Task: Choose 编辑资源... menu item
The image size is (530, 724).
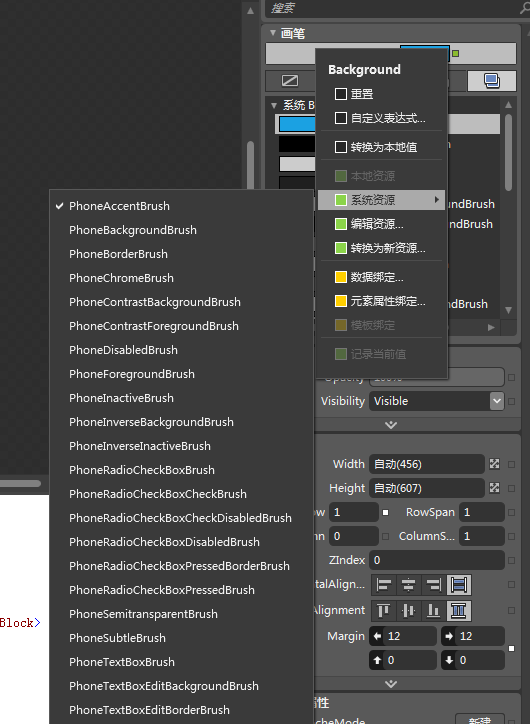Action: (x=381, y=224)
